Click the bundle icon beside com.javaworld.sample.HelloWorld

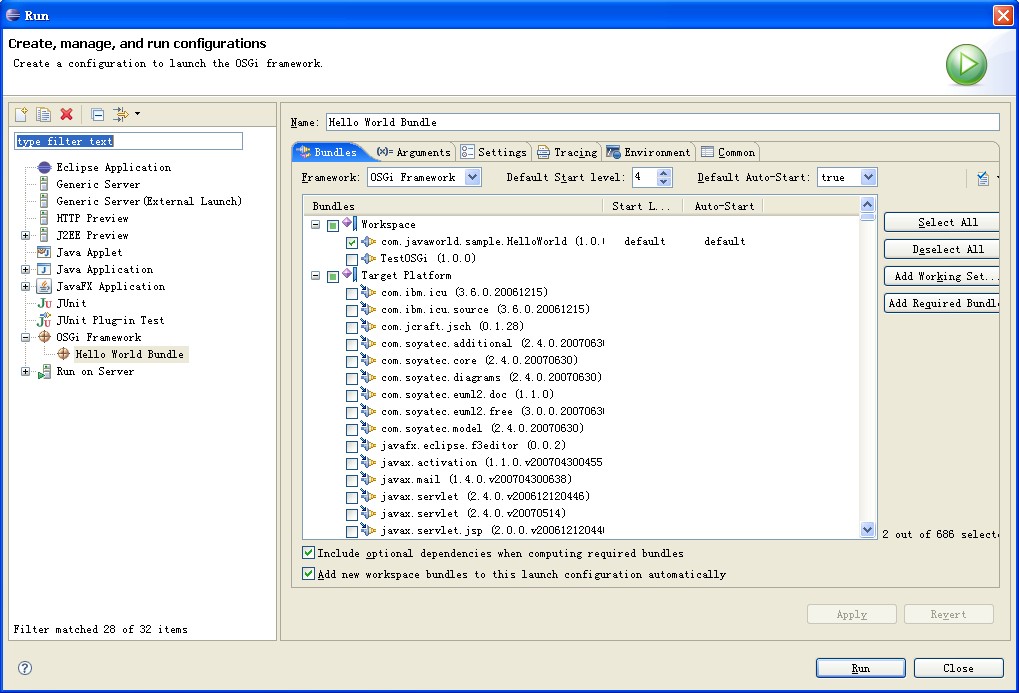point(368,241)
